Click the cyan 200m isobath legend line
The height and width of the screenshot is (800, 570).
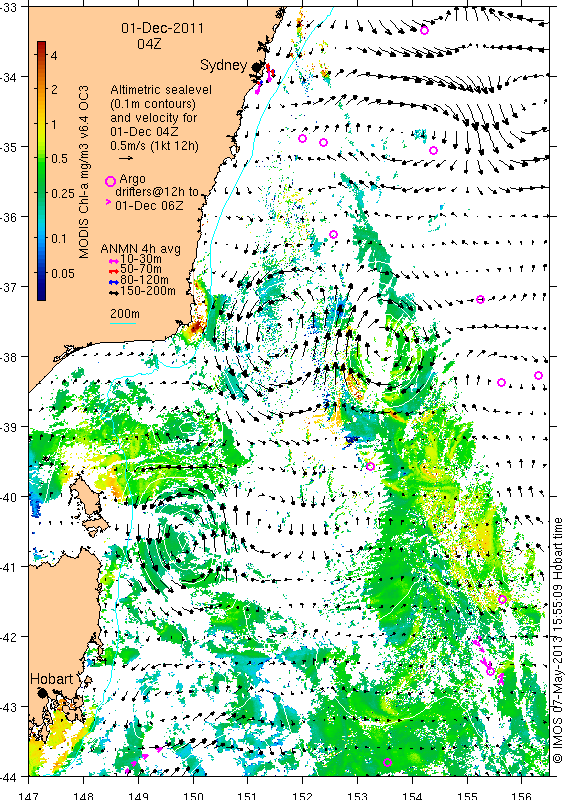pos(123,323)
